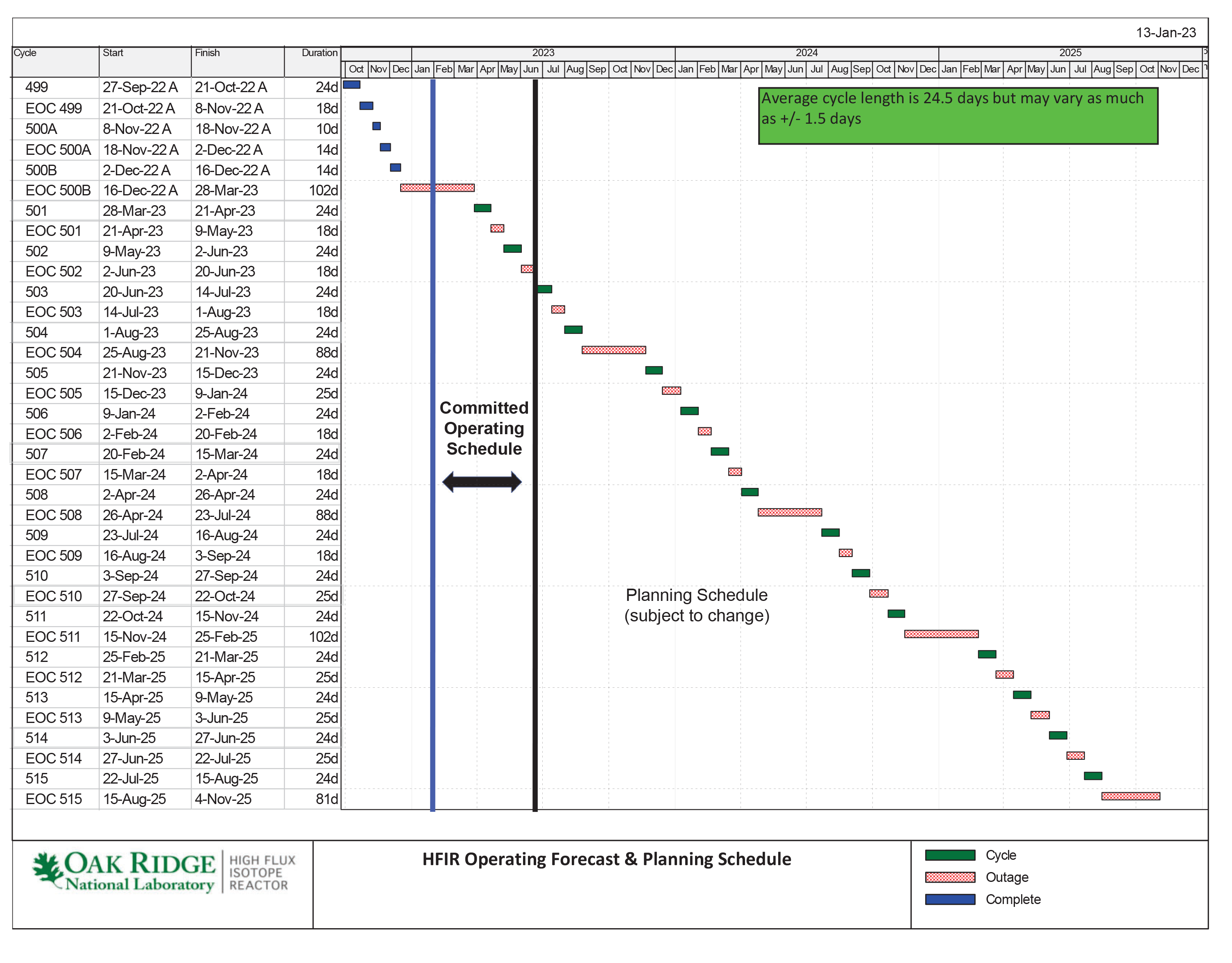Click the EOC 511 outage bar

click(x=941, y=634)
